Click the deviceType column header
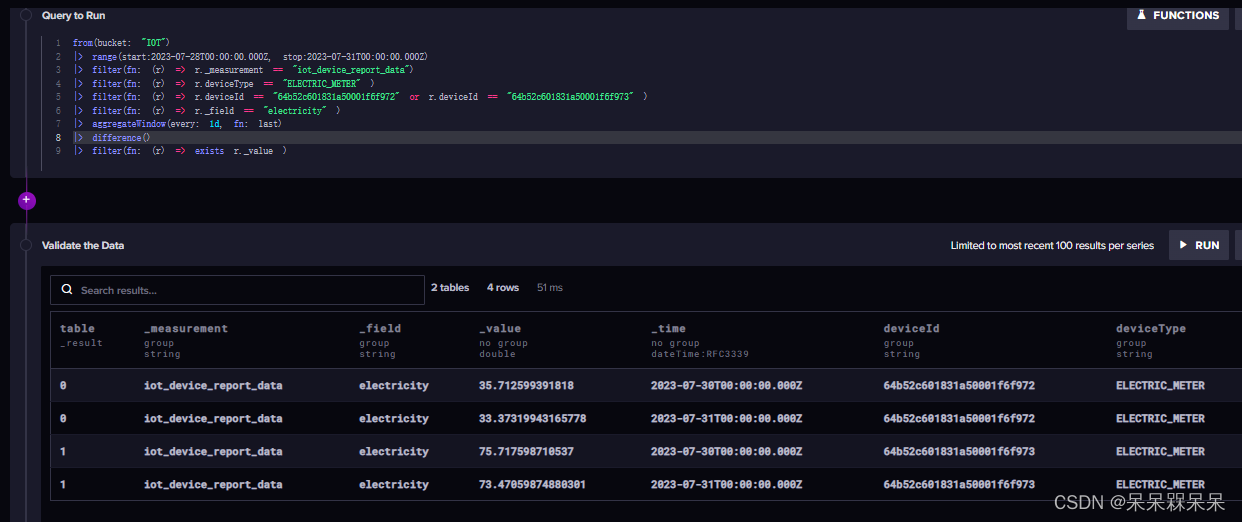1242x522 pixels. [x=1151, y=328]
